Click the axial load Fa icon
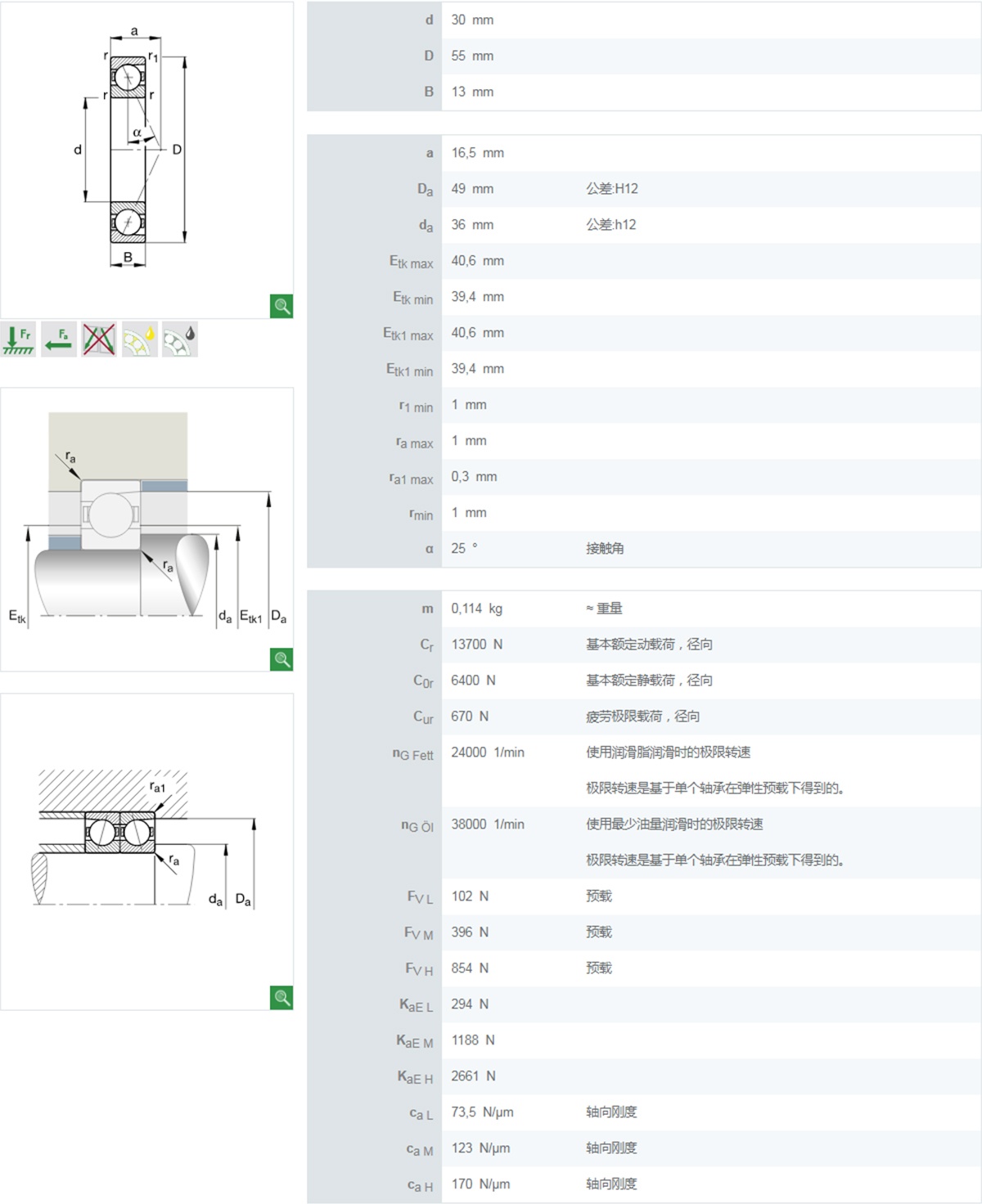The height and width of the screenshot is (1204, 982). 59,339
